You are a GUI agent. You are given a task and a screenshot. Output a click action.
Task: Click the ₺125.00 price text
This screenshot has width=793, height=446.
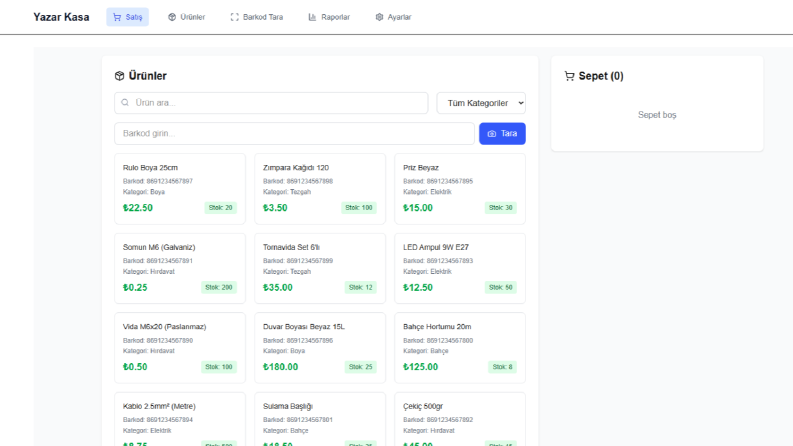point(421,367)
